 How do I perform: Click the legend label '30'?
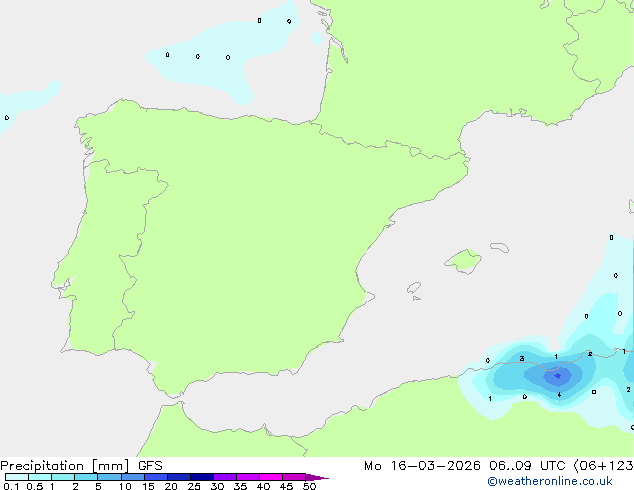point(217,486)
